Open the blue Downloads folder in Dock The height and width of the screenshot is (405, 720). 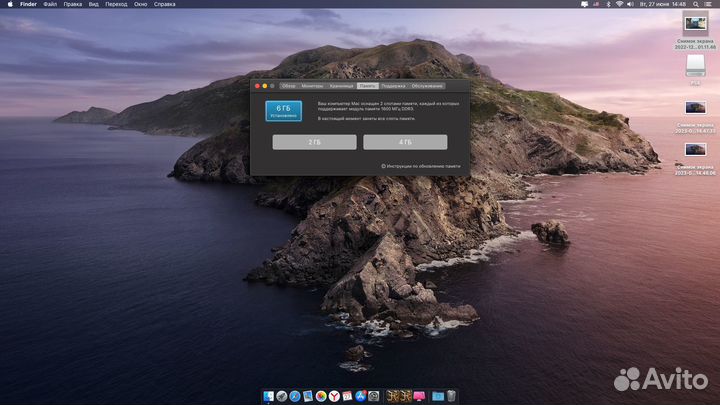coord(438,396)
